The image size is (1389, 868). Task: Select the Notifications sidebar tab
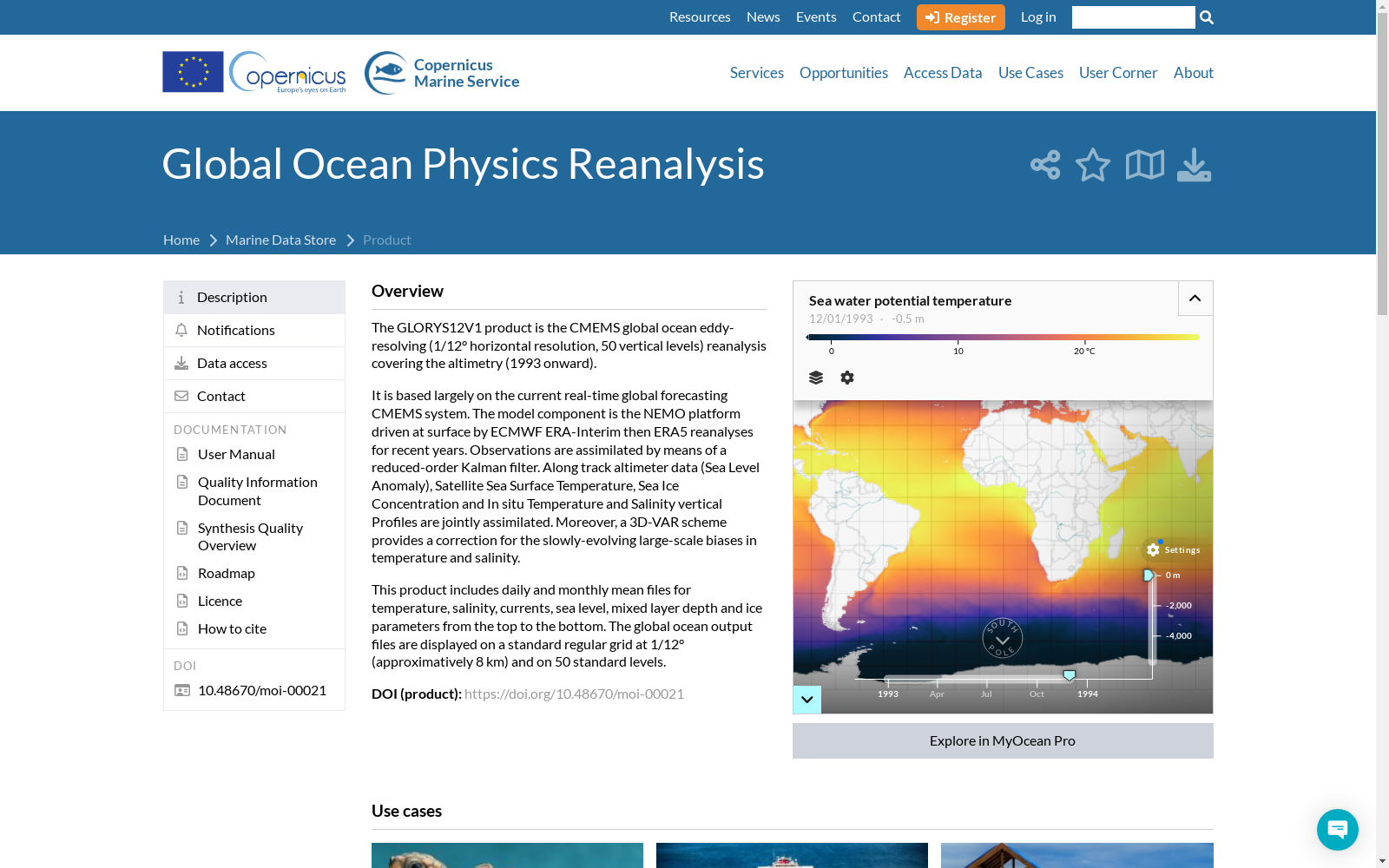click(254, 331)
